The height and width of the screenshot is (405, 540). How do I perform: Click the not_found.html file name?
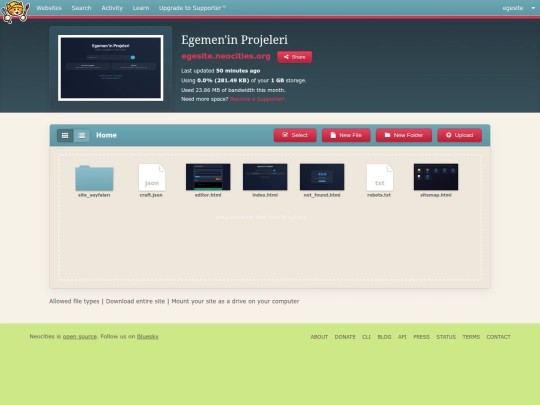[322, 195]
